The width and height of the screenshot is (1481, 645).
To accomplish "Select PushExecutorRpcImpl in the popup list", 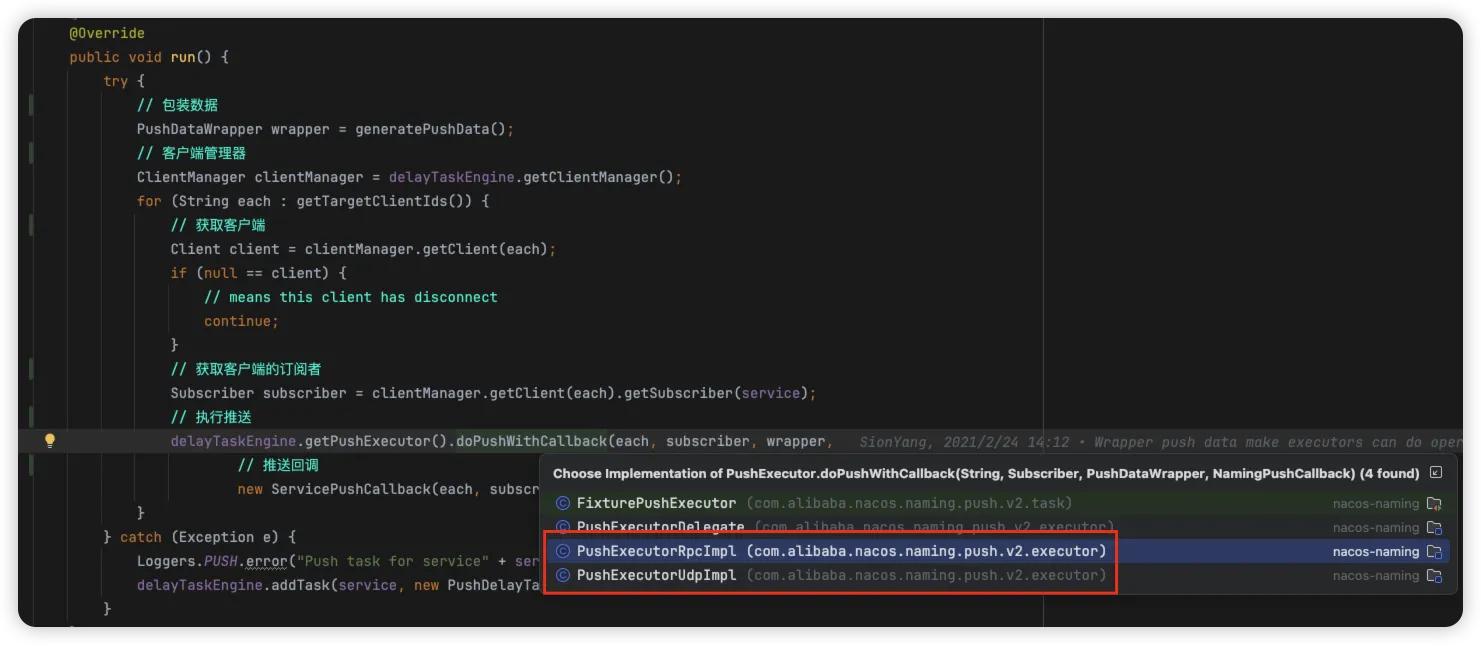I will click(656, 551).
